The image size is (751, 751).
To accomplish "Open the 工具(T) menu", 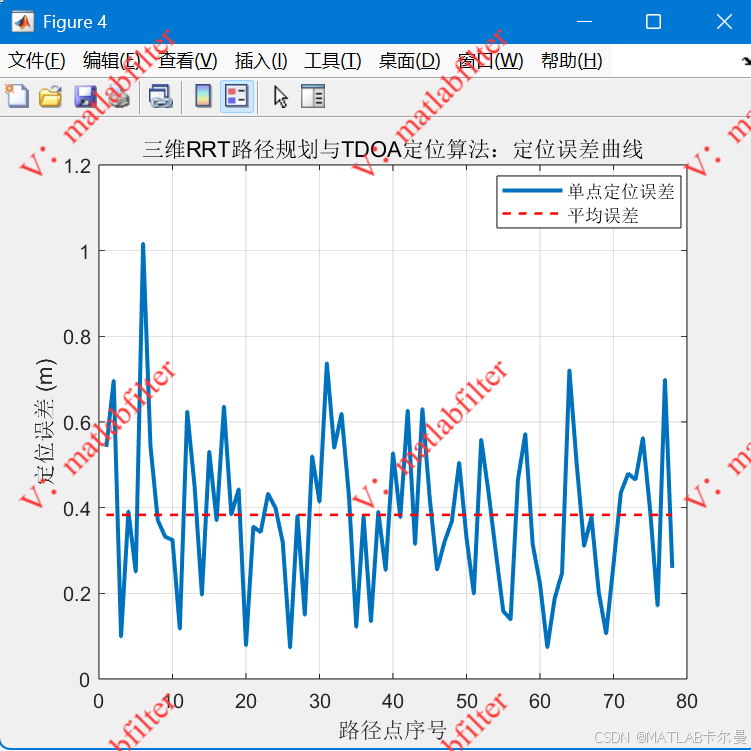I will (333, 61).
